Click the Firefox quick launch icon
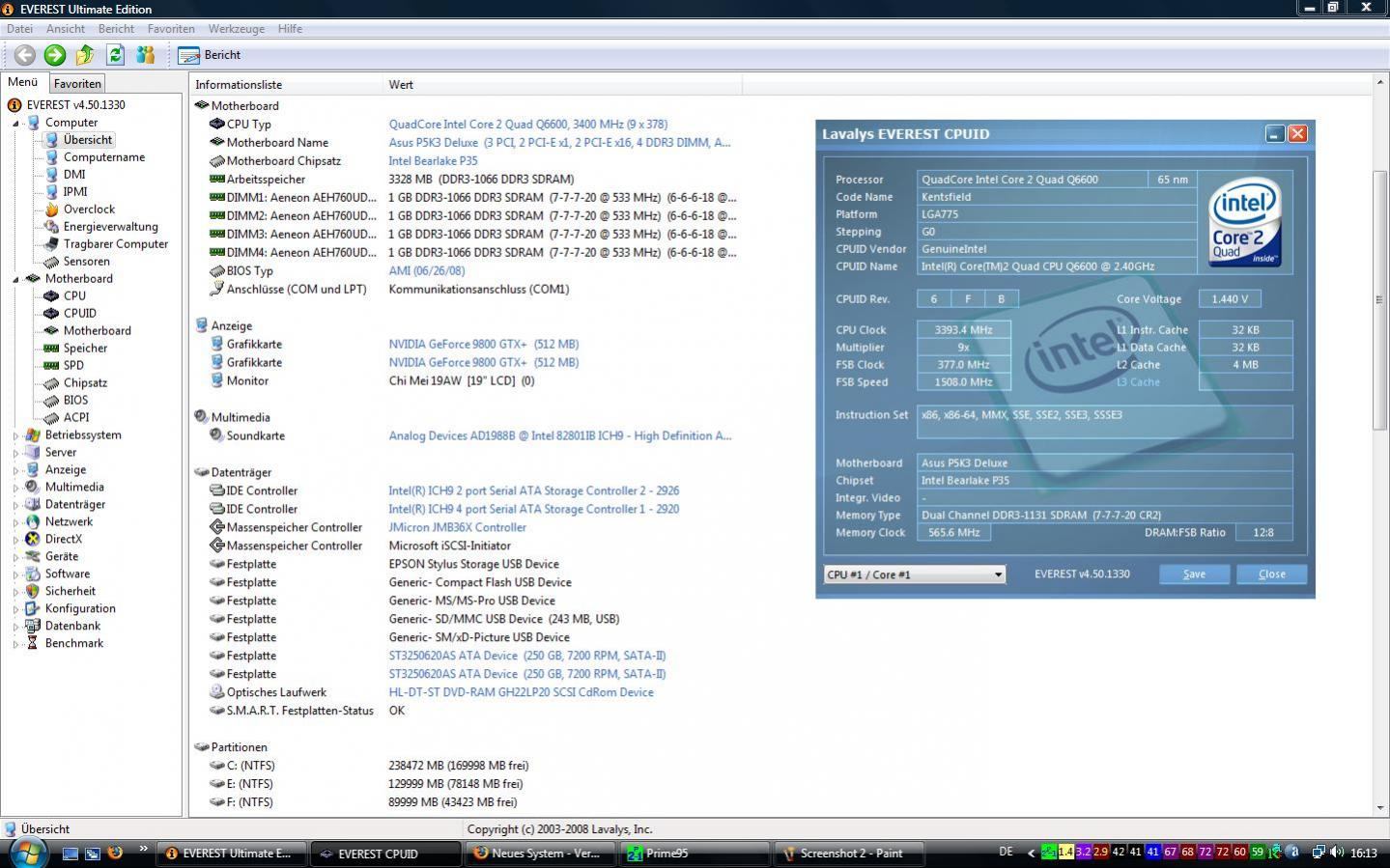The height and width of the screenshot is (868, 1390). tap(115, 854)
